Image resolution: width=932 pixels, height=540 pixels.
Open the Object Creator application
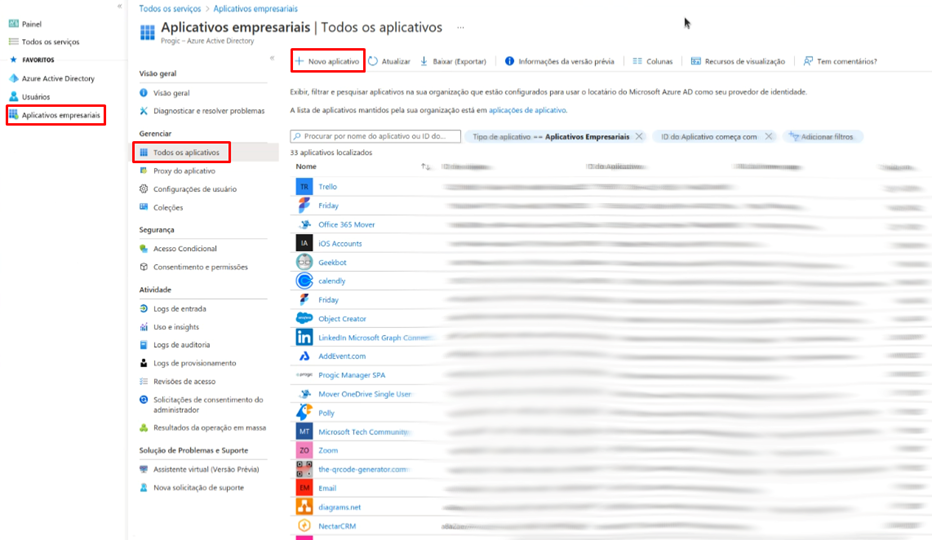342,319
